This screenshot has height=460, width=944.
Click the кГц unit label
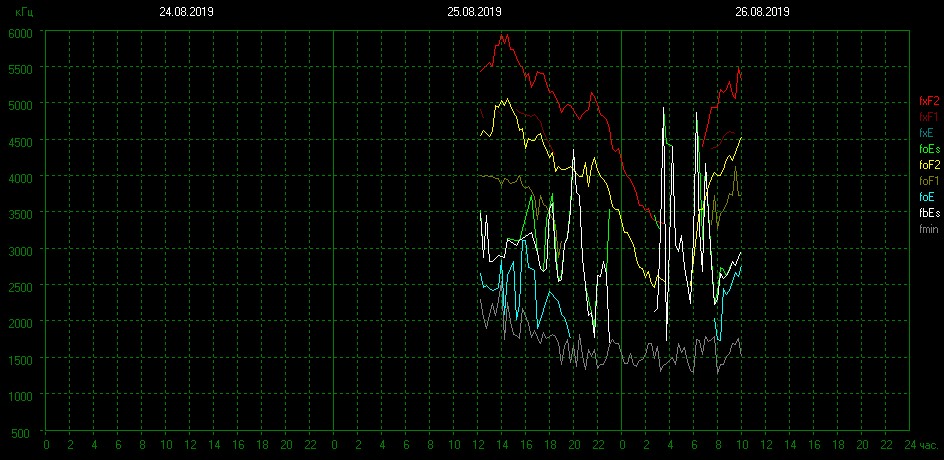[23, 12]
